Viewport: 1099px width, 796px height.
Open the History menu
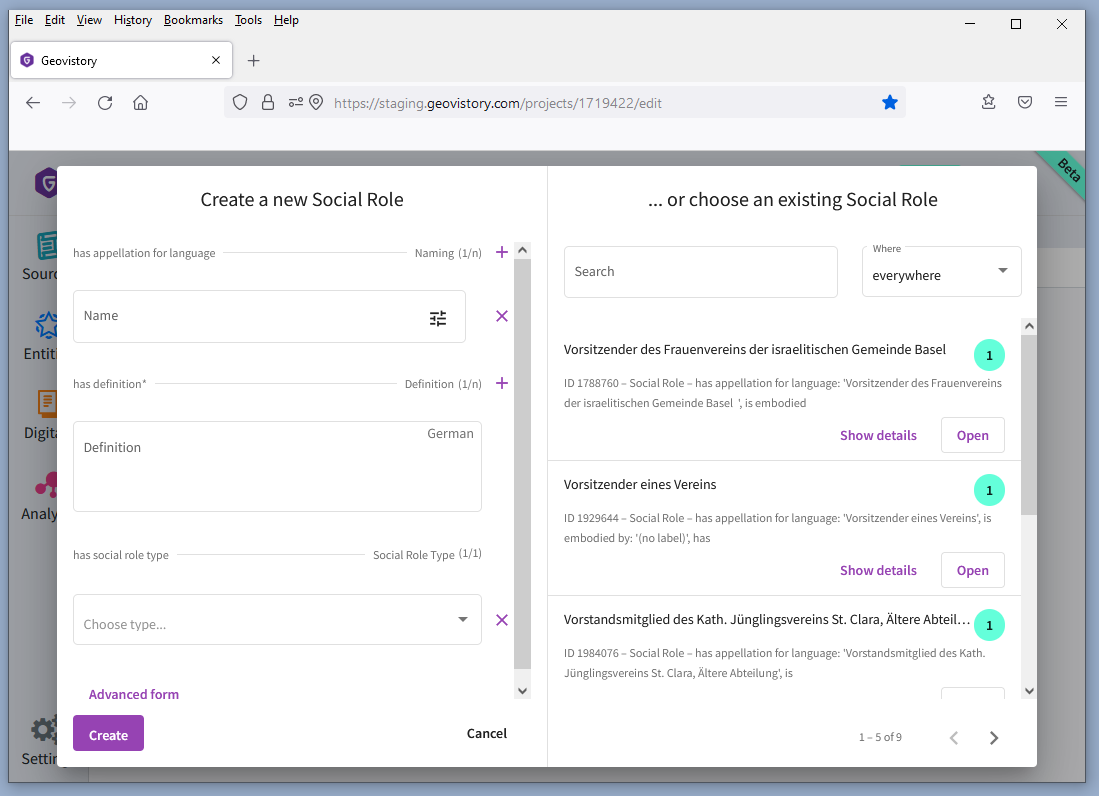pyautogui.click(x=133, y=20)
